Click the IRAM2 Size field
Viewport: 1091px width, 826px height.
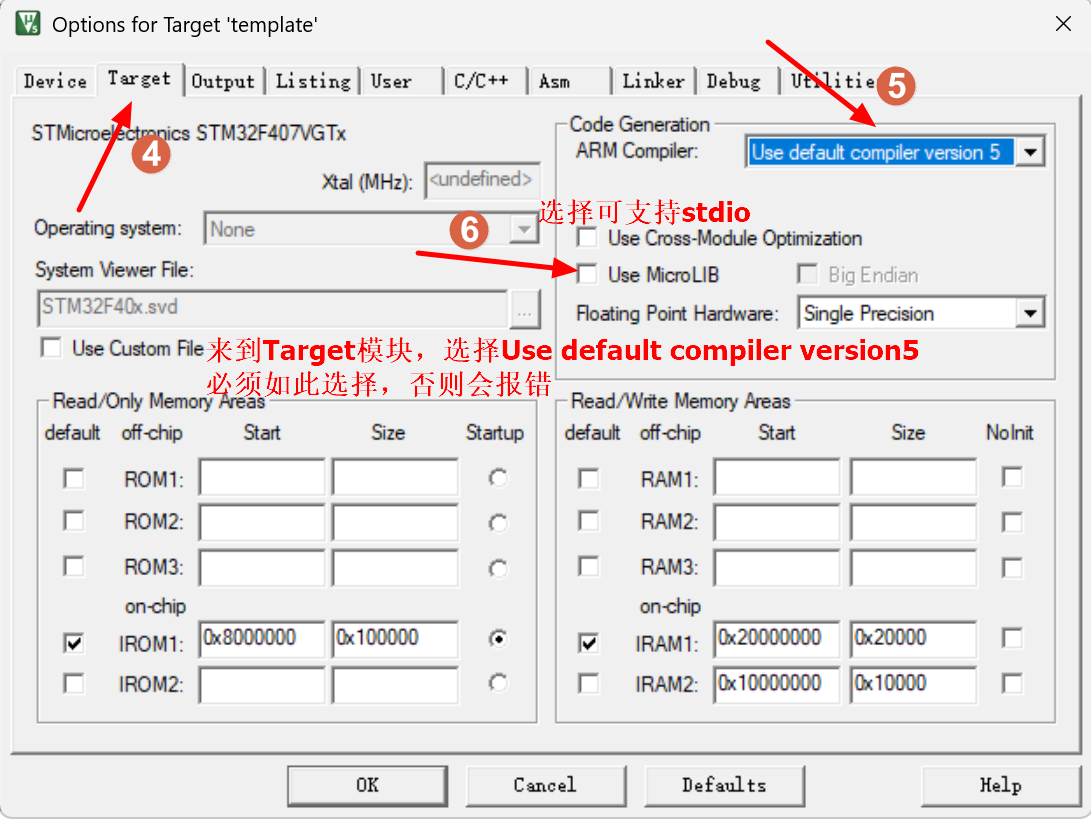pyautogui.click(x=913, y=685)
